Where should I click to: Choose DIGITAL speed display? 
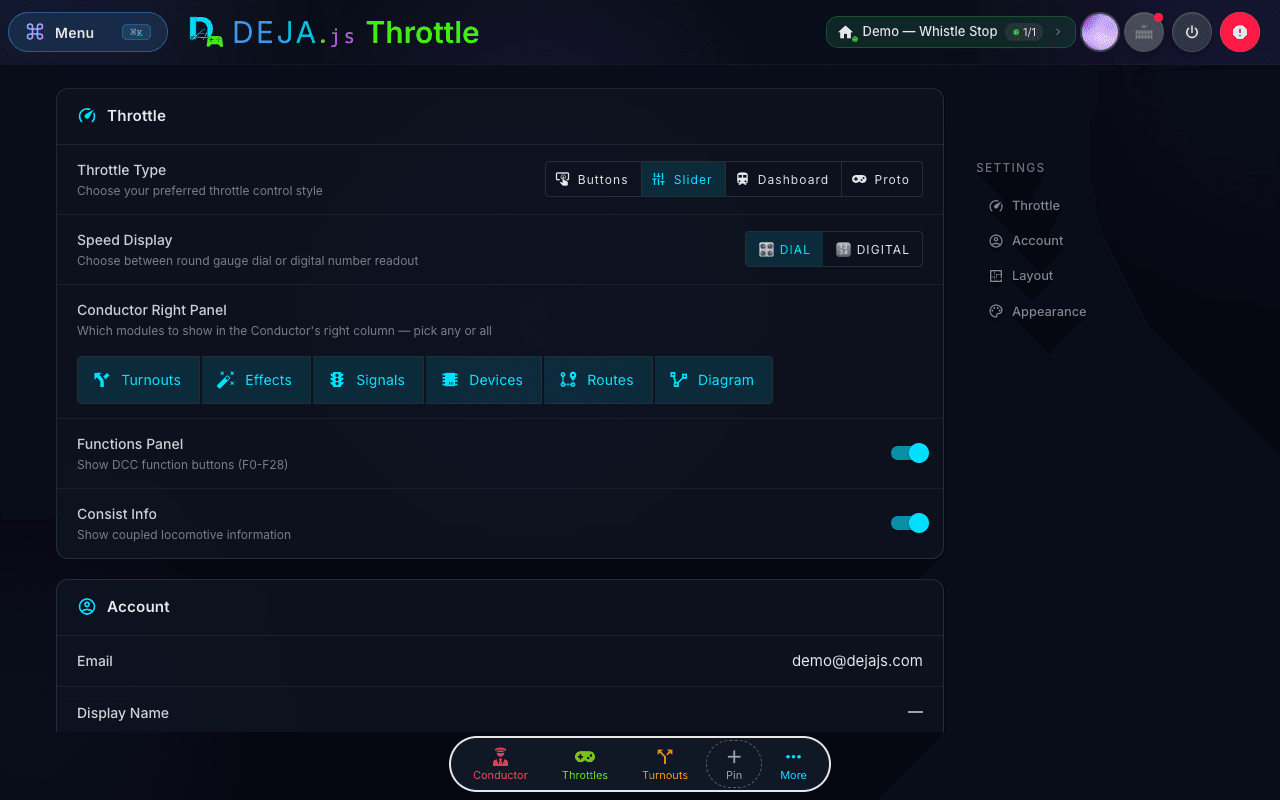[x=873, y=249]
